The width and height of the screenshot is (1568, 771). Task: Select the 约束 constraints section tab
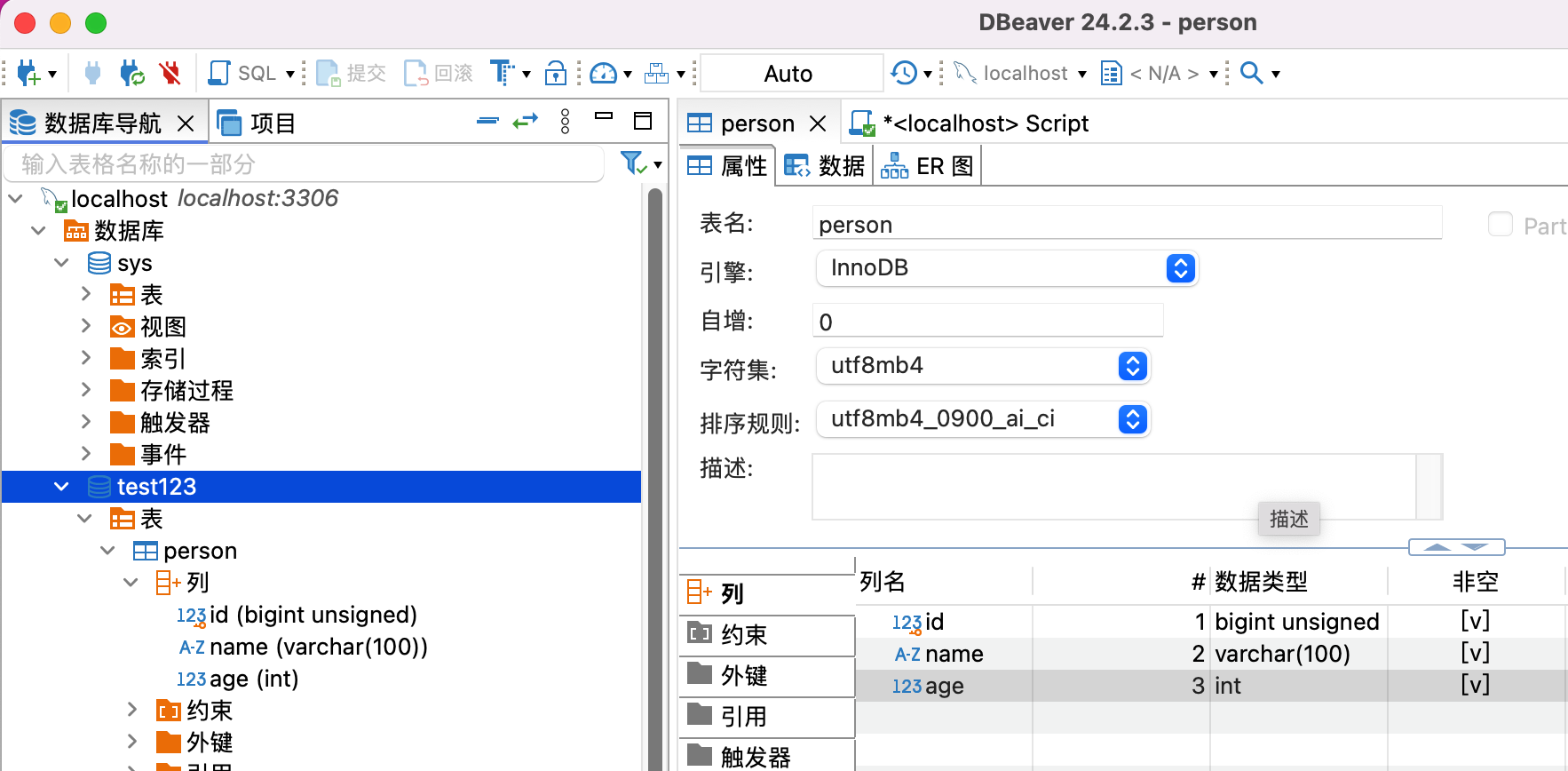[766, 634]
